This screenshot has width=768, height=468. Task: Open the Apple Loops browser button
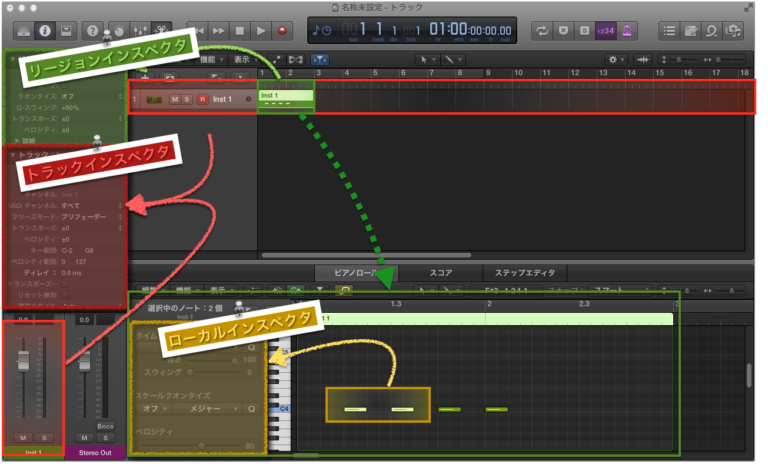coord(711,31)
